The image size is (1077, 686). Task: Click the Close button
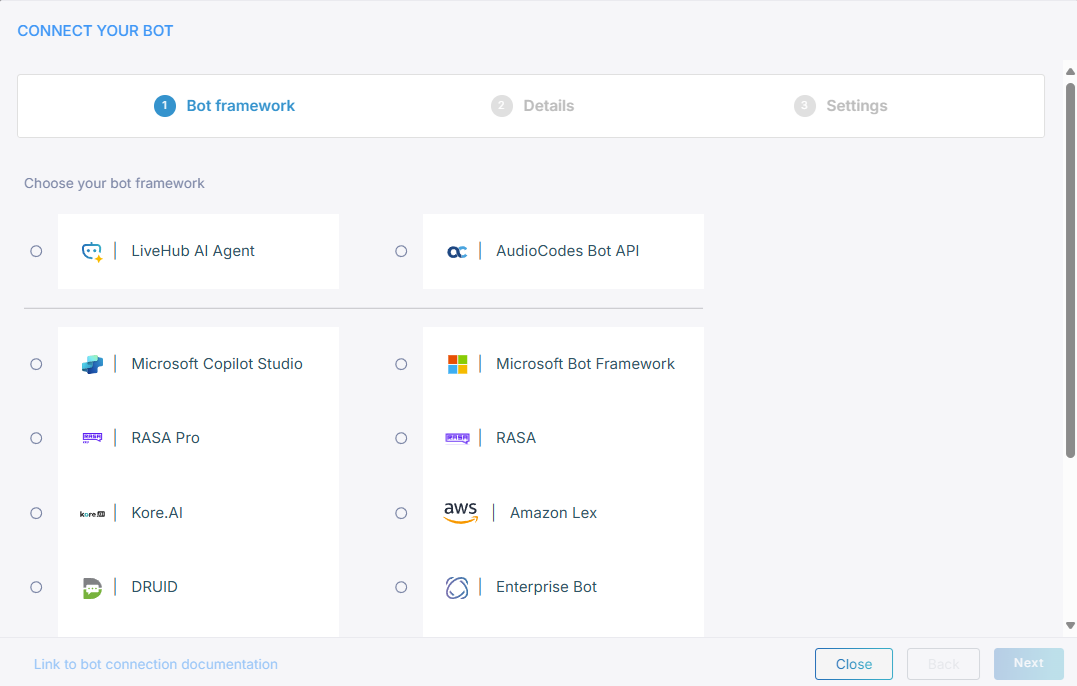(854, 664)
